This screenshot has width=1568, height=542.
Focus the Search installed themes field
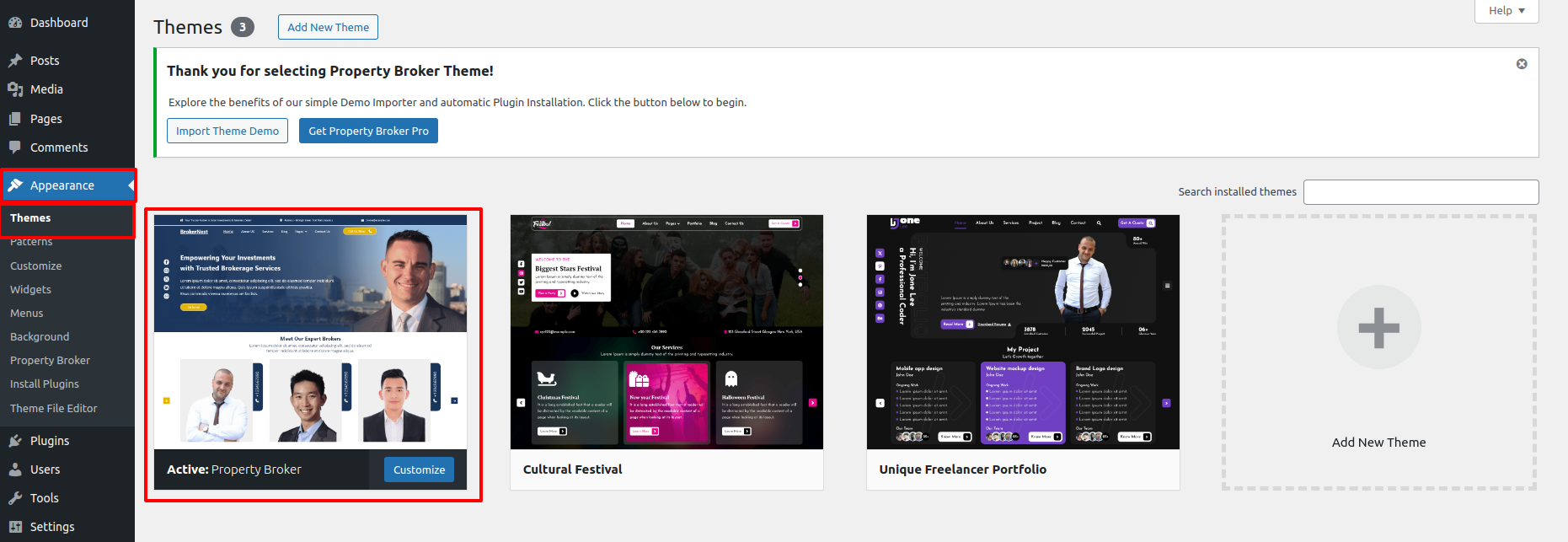(x=1421, y=192)
